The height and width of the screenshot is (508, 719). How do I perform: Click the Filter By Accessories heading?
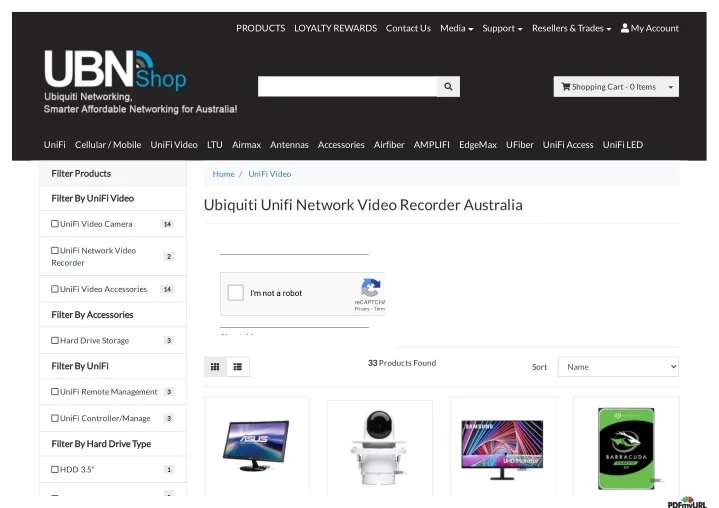[x=92, y=315]
